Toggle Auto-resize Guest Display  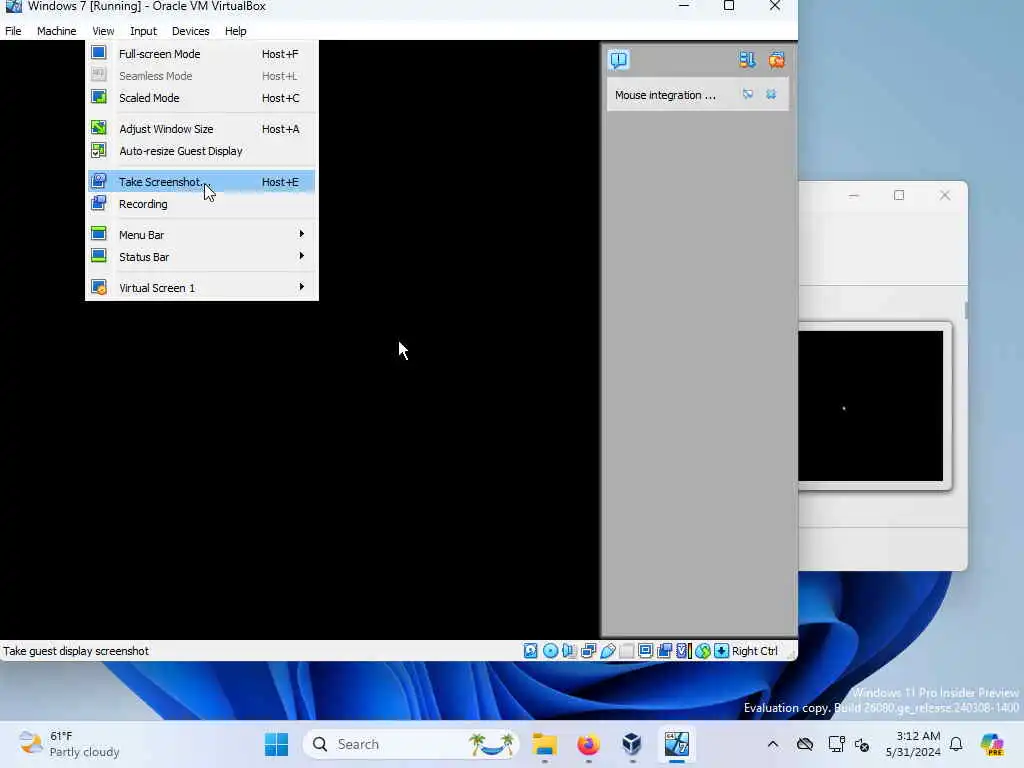(x=201, y=152)
